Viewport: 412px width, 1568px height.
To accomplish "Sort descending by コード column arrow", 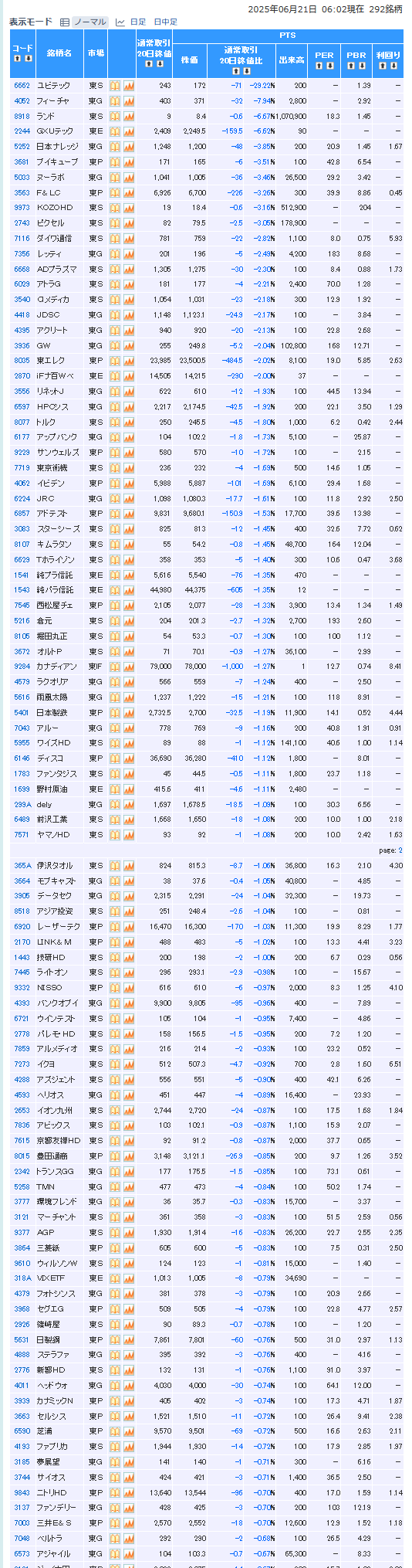I will click(28, 59).
